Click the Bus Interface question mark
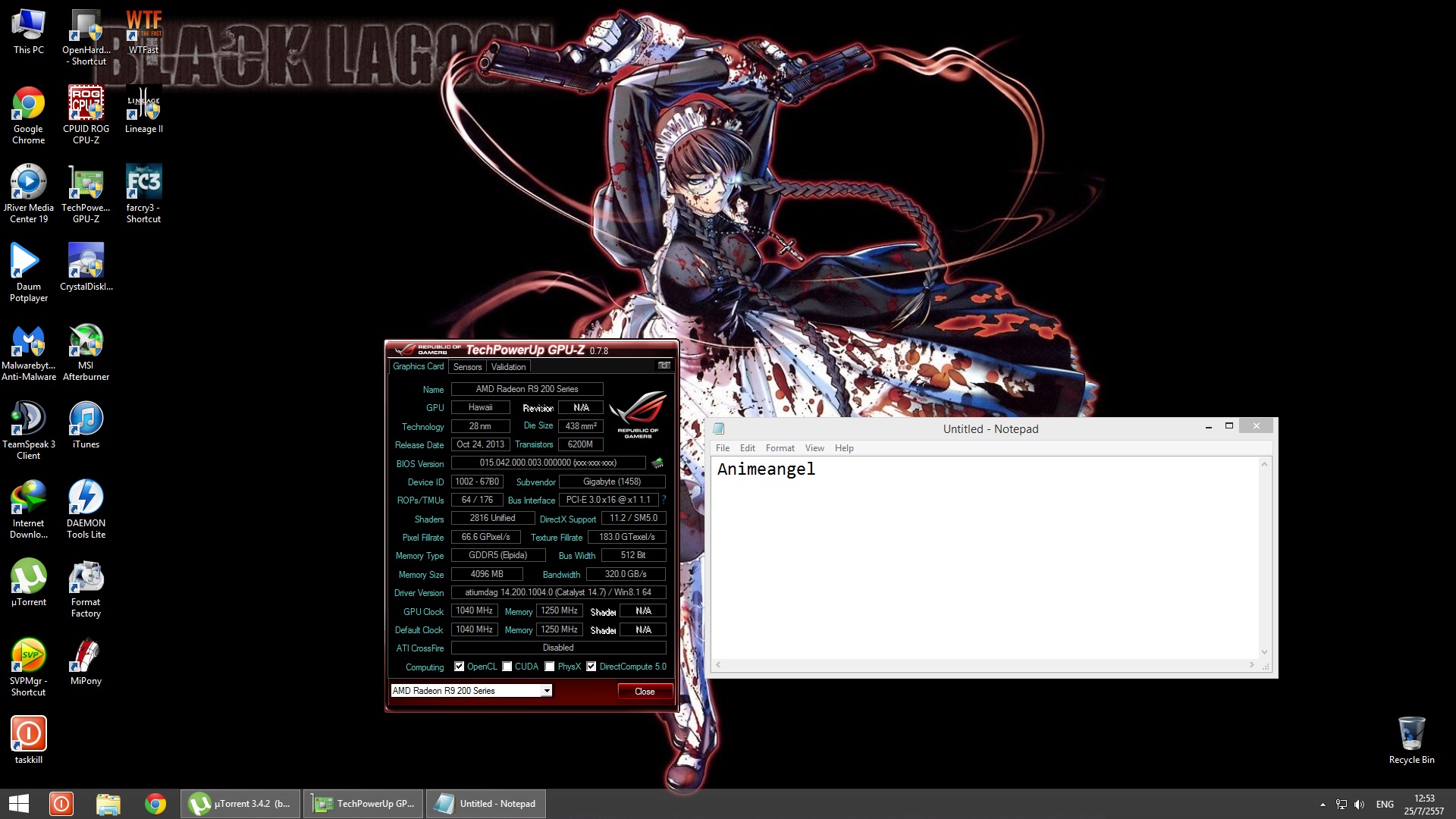 point(664,500)
